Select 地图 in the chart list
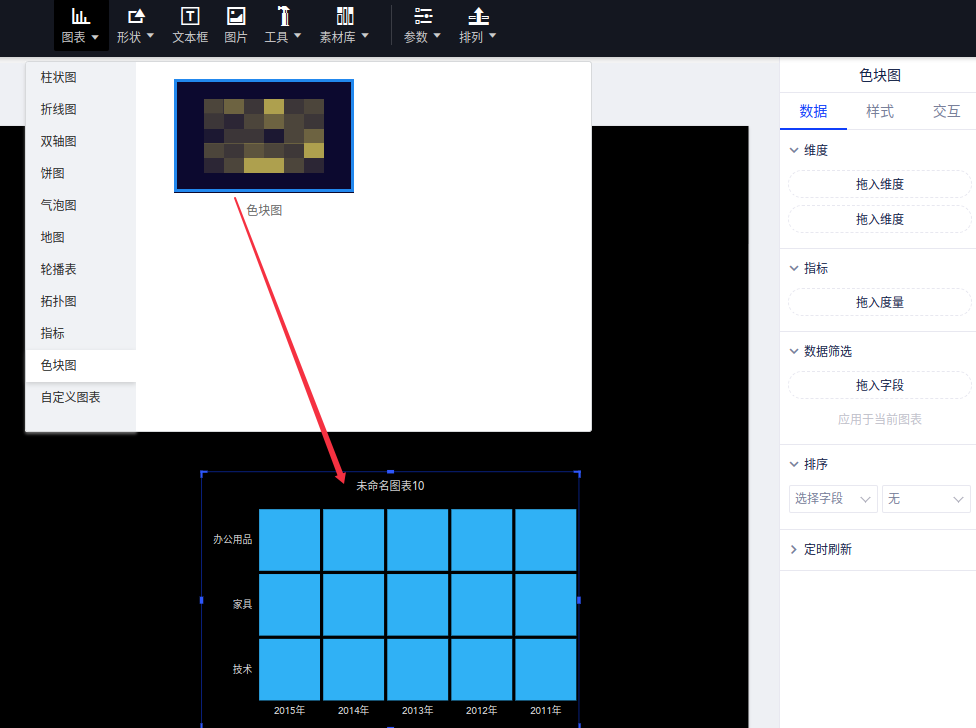This screenshot has width=976, height=728. [x=53, y=237]
